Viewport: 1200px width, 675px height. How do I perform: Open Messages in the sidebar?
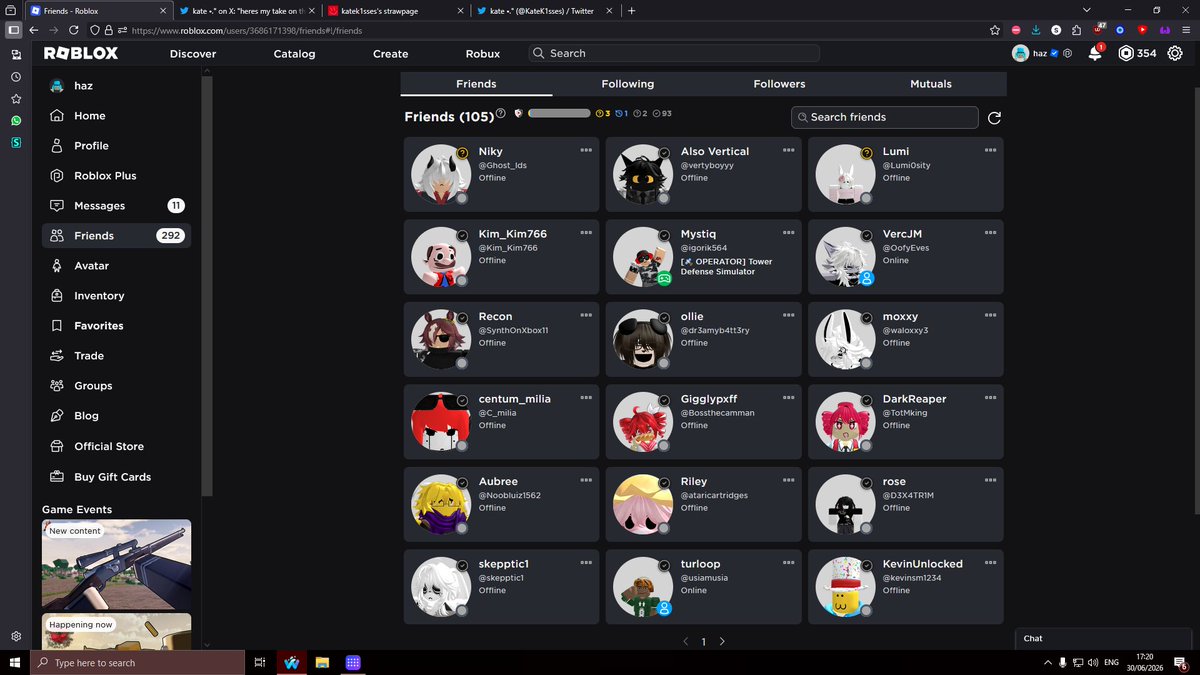117,206
